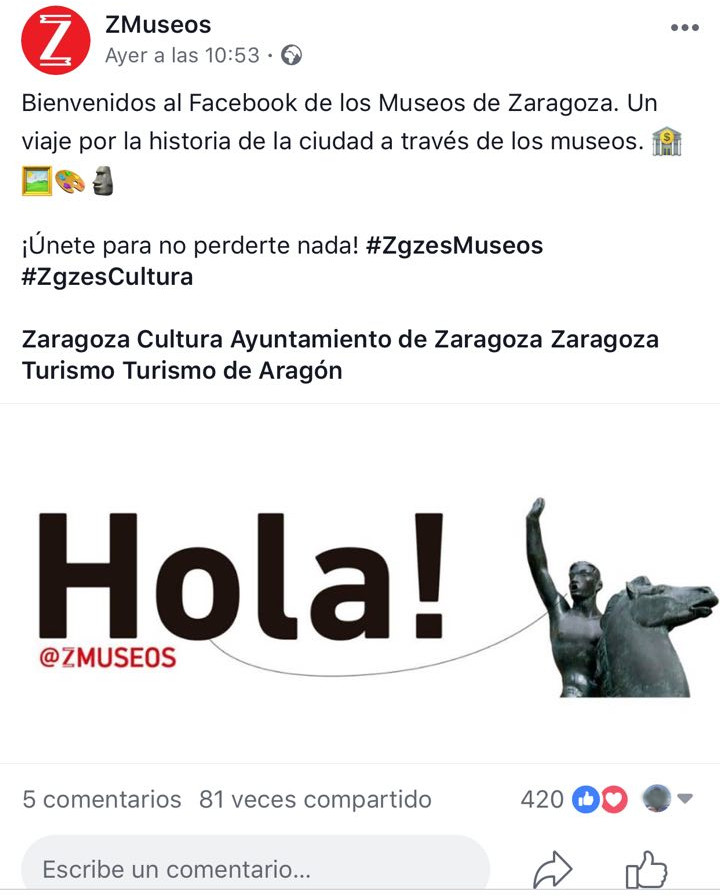Image resolution: width=720 pixels, height=896 pixels.
Task: Expand the commenting-as profile dropdown arrow
Action: [x=685, y=798]
